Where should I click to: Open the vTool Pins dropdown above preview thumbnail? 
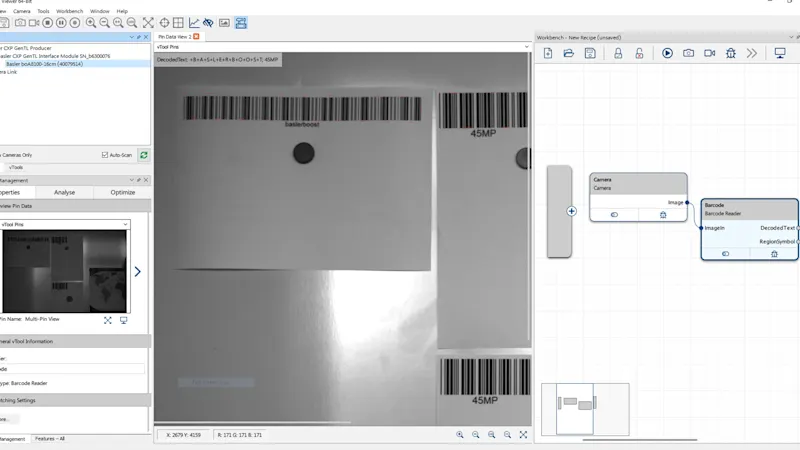coord(65,225)
